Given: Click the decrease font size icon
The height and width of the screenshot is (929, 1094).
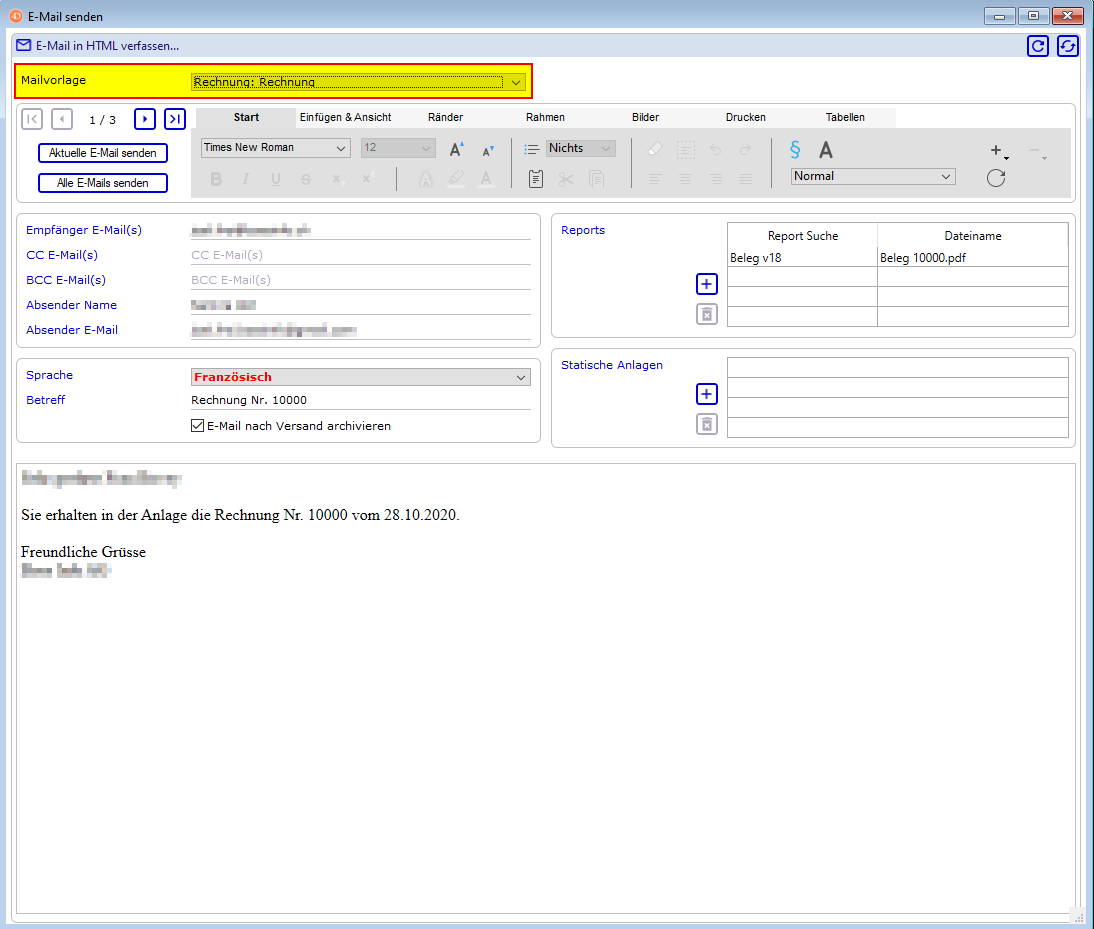Looking at the screenshot, I should click(x=488, y=150).
